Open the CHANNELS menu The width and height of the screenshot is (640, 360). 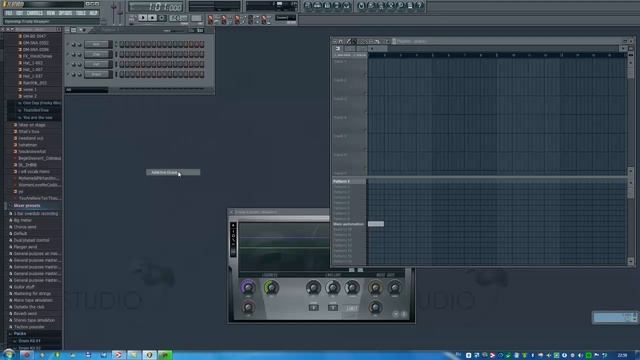point(35,13)
